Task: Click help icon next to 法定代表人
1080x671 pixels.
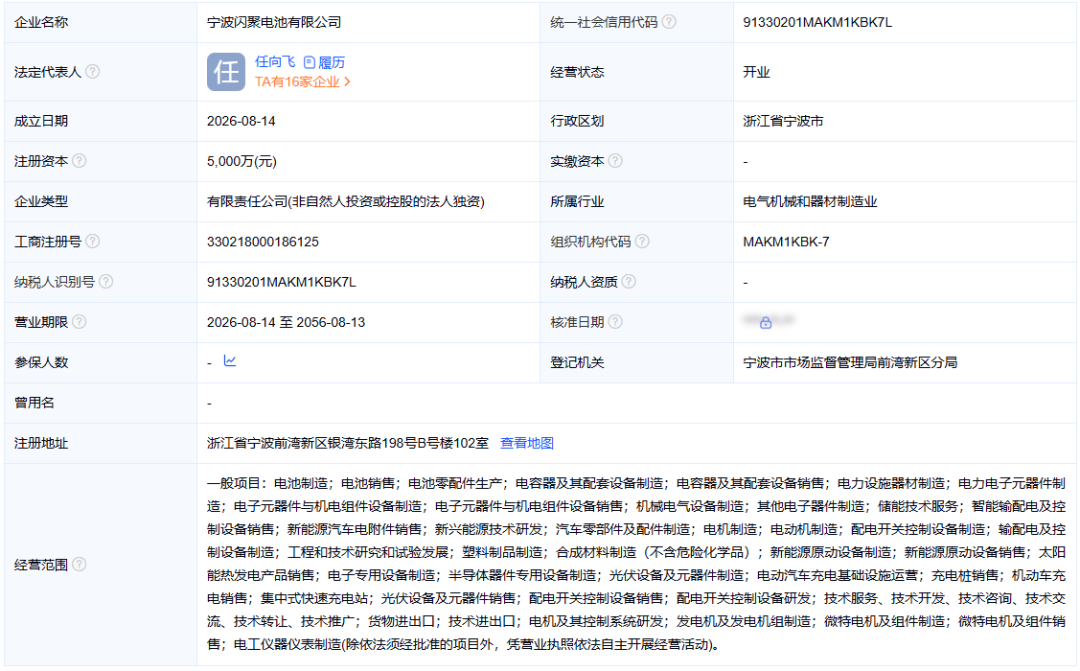Action: click(92, 72)
